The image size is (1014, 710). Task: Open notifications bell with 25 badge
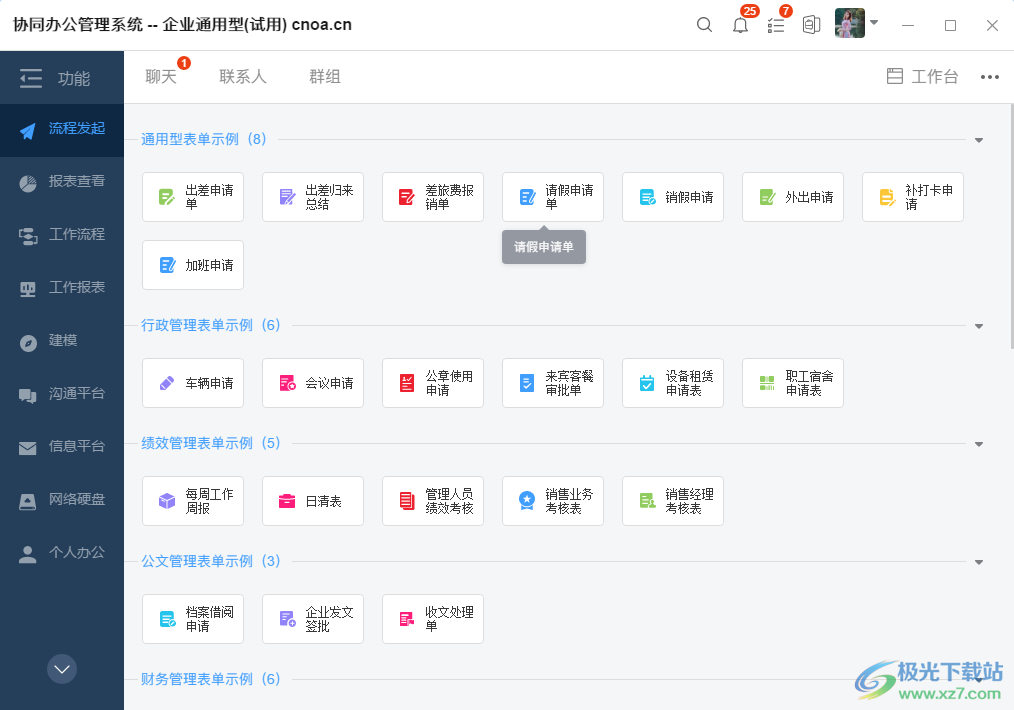pyautogui.click(x=740, y=25)
